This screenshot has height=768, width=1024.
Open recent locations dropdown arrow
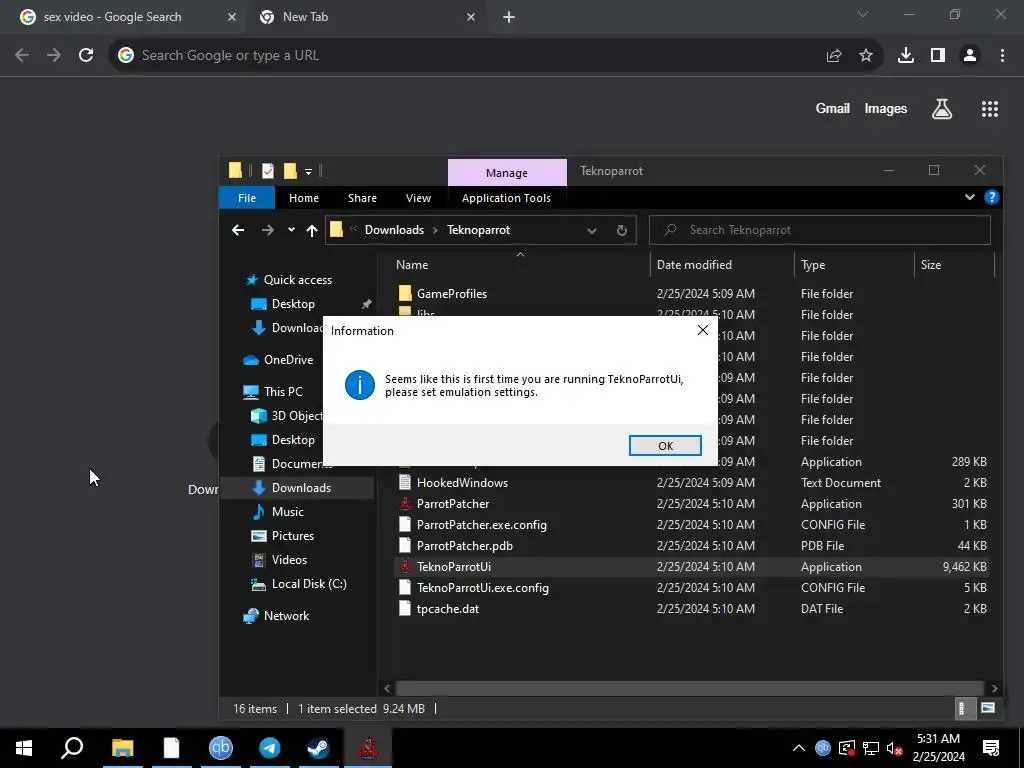[291, 230]
